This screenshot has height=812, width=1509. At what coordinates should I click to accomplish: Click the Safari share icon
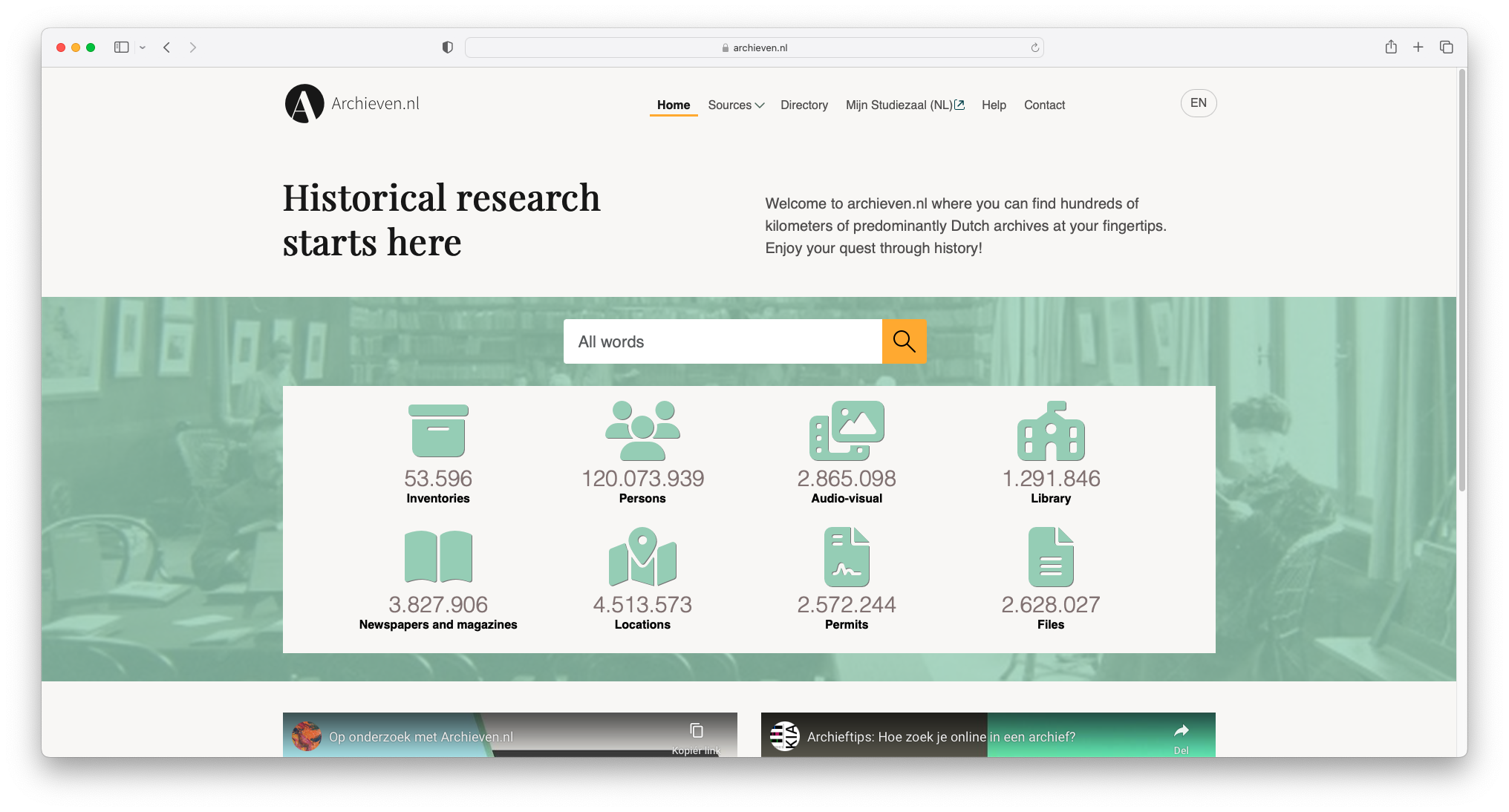[x=1391, y=47]
